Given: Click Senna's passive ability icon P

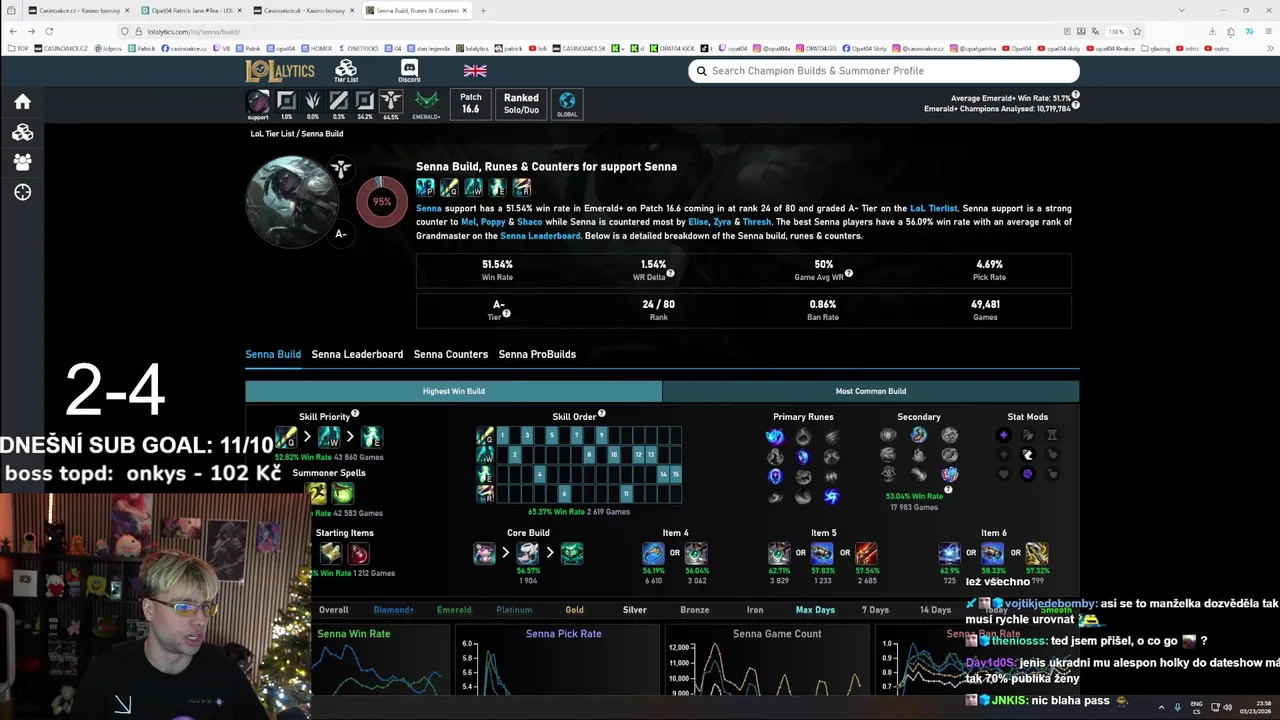Looking at the screenshot, I should pos(425,187).
